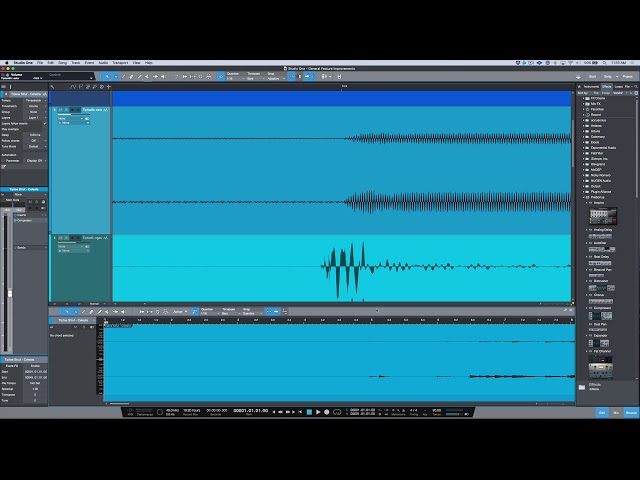The image size is (640, 480).
Task: Click the Mix button at bottom right
Action: (616, 413)
